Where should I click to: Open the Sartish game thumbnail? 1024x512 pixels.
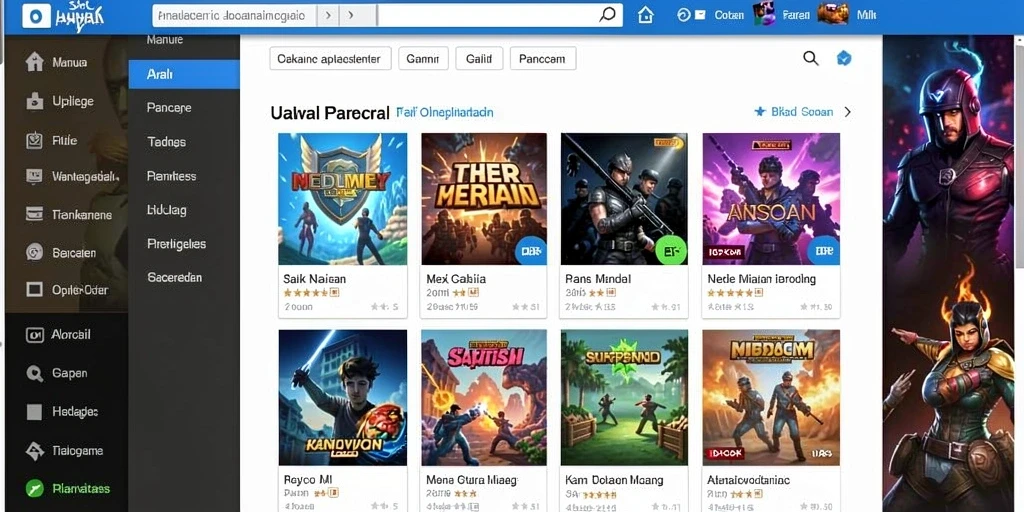tap(484, 397)
